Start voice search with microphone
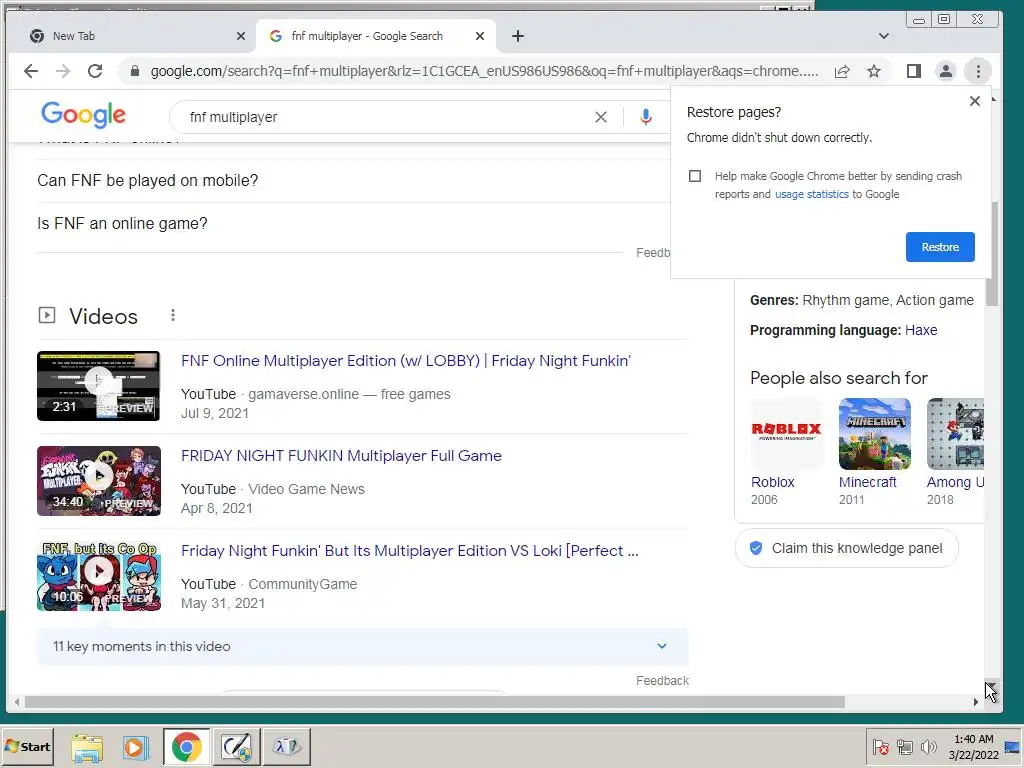This screenshot has height=768, width=1024. click(646, 117)
